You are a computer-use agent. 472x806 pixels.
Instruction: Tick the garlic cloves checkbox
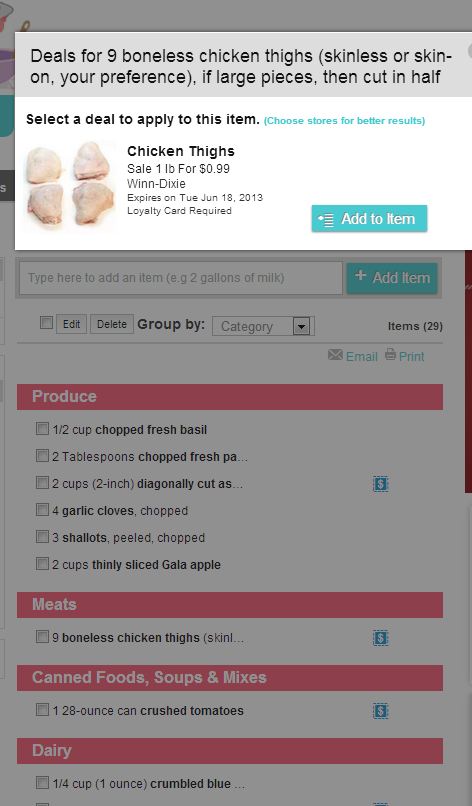[x=42, y=509]
